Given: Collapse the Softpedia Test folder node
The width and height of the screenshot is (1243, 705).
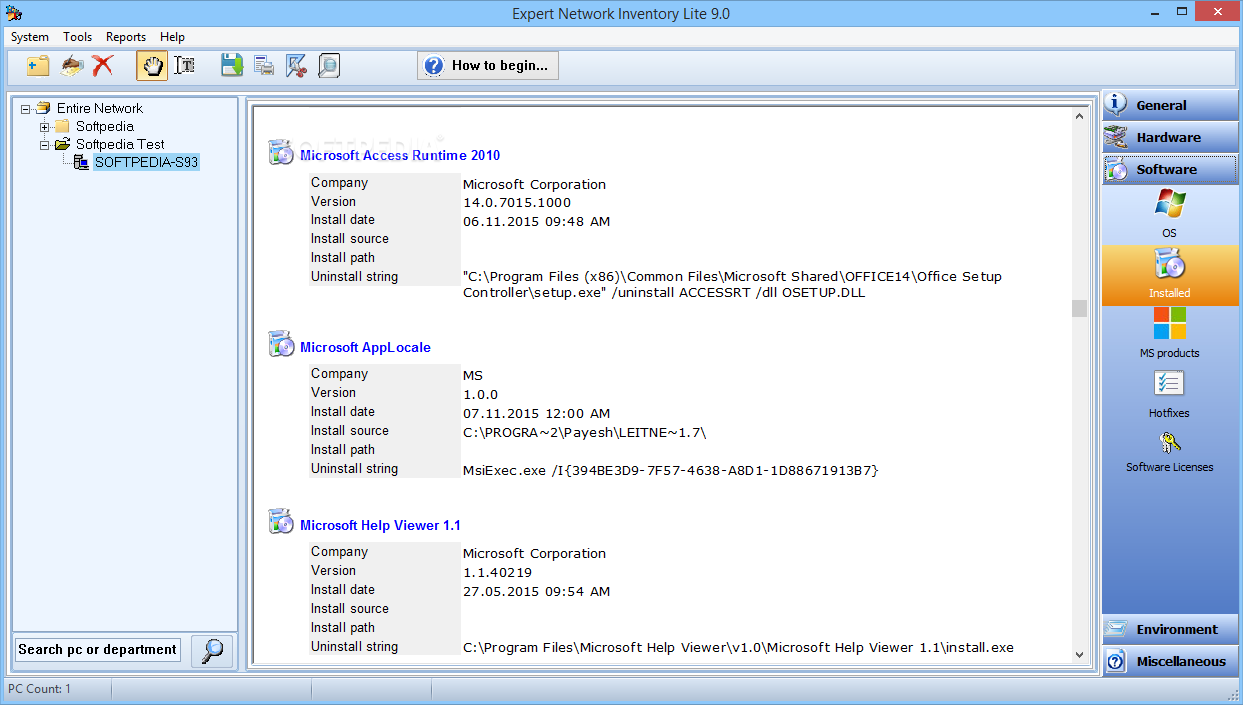Looking at the screenshot, I should click(x=45, y=145).
